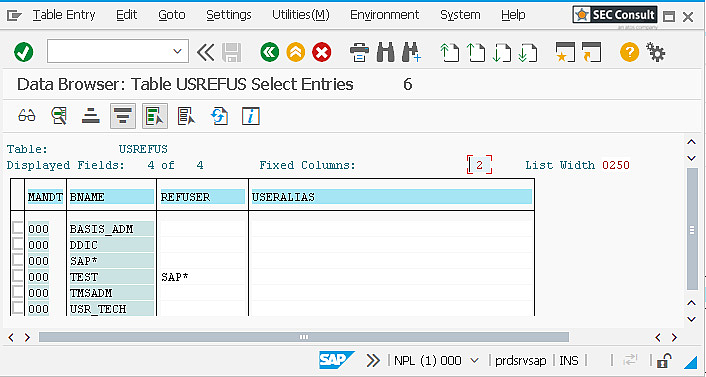Click the red Cancel button
This screenshot has width=706, height=377.
coord(321,52)
